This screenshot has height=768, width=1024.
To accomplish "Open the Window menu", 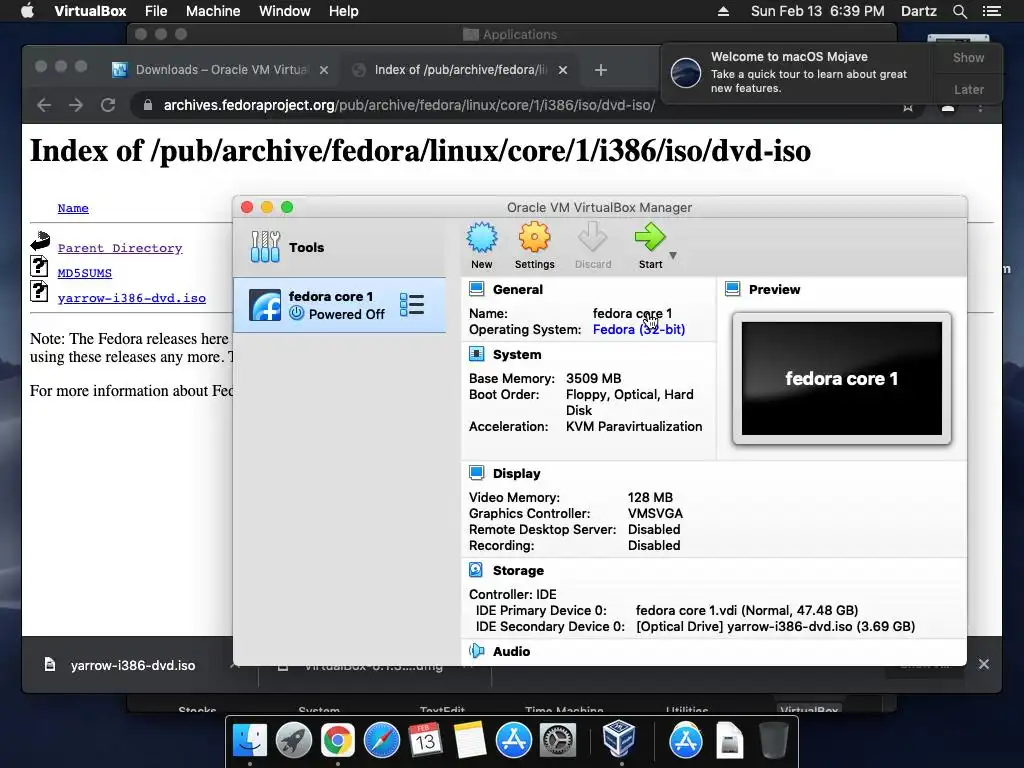I will point(285,11).
